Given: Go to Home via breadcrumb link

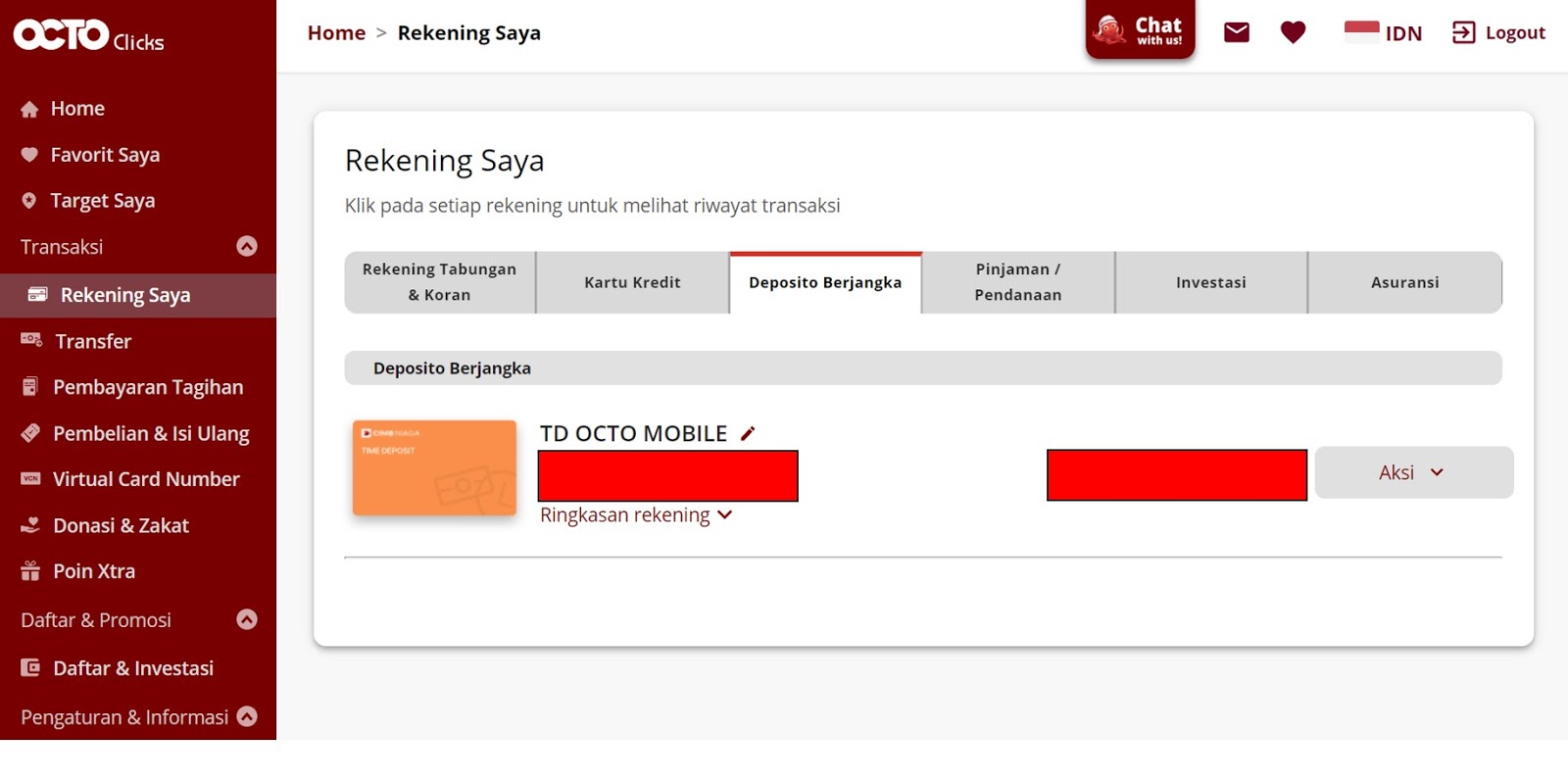Looking at the screenshot, I should (x=336, y=33).
